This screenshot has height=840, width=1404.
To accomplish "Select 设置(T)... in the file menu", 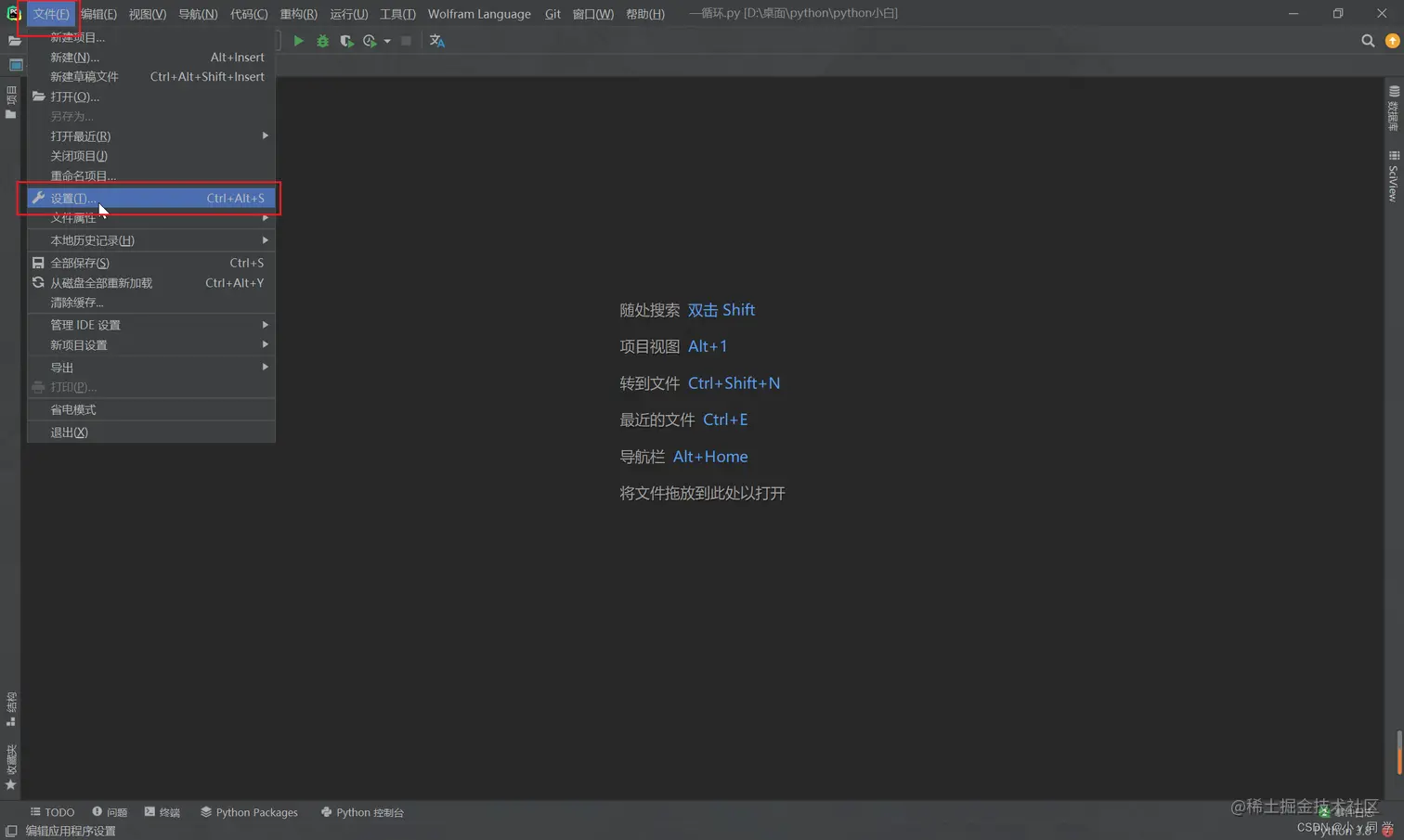I will [151, 198].
